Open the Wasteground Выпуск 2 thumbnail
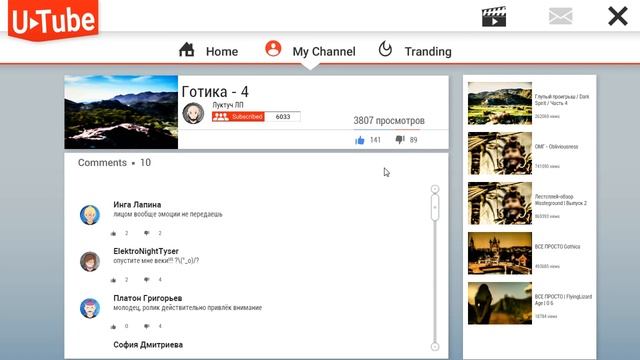 (500, 203)
